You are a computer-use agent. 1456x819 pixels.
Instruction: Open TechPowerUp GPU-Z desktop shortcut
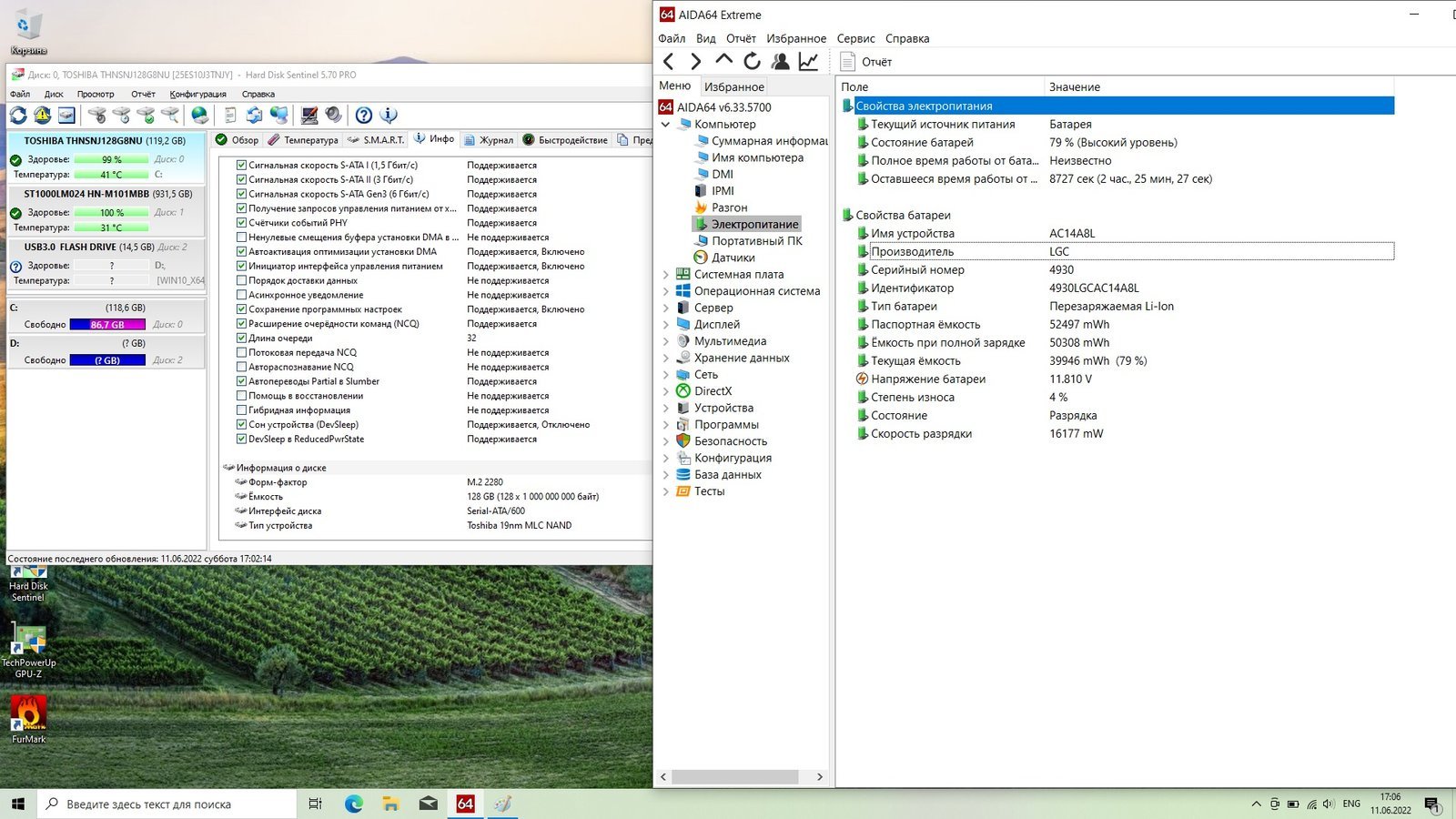click(29, 651)
